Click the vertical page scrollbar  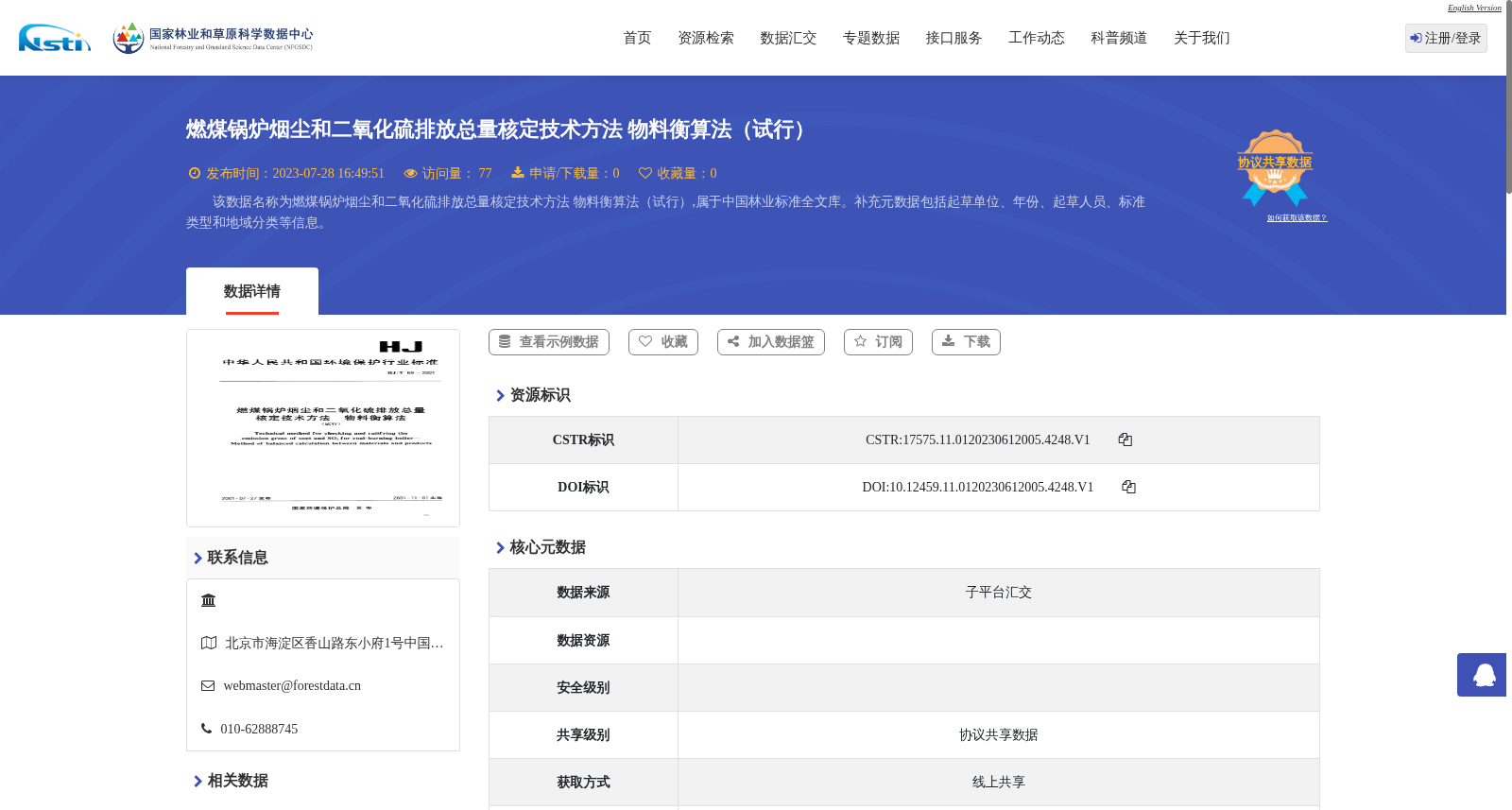pos(1509,97)
